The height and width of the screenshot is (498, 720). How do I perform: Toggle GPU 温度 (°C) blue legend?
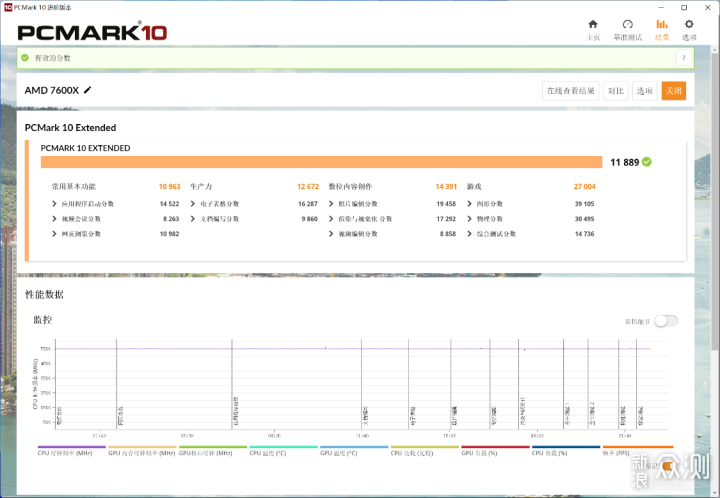click(354, 450)
